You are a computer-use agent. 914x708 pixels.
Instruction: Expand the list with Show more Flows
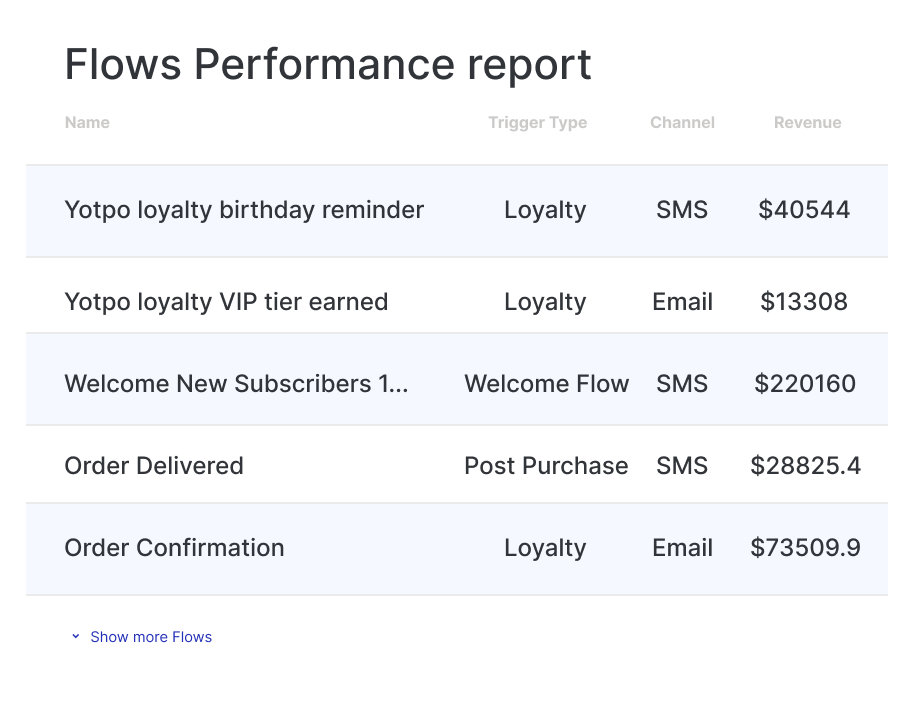[x=150, y=637]
